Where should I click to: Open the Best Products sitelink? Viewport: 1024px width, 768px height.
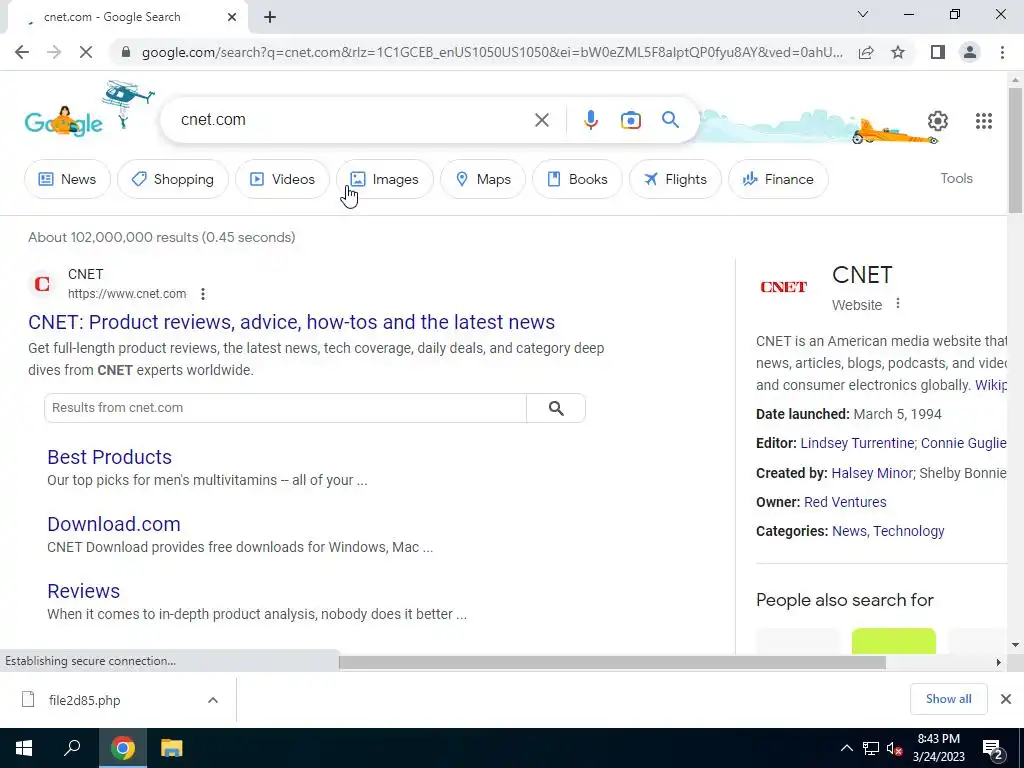[x=109, y=457]
